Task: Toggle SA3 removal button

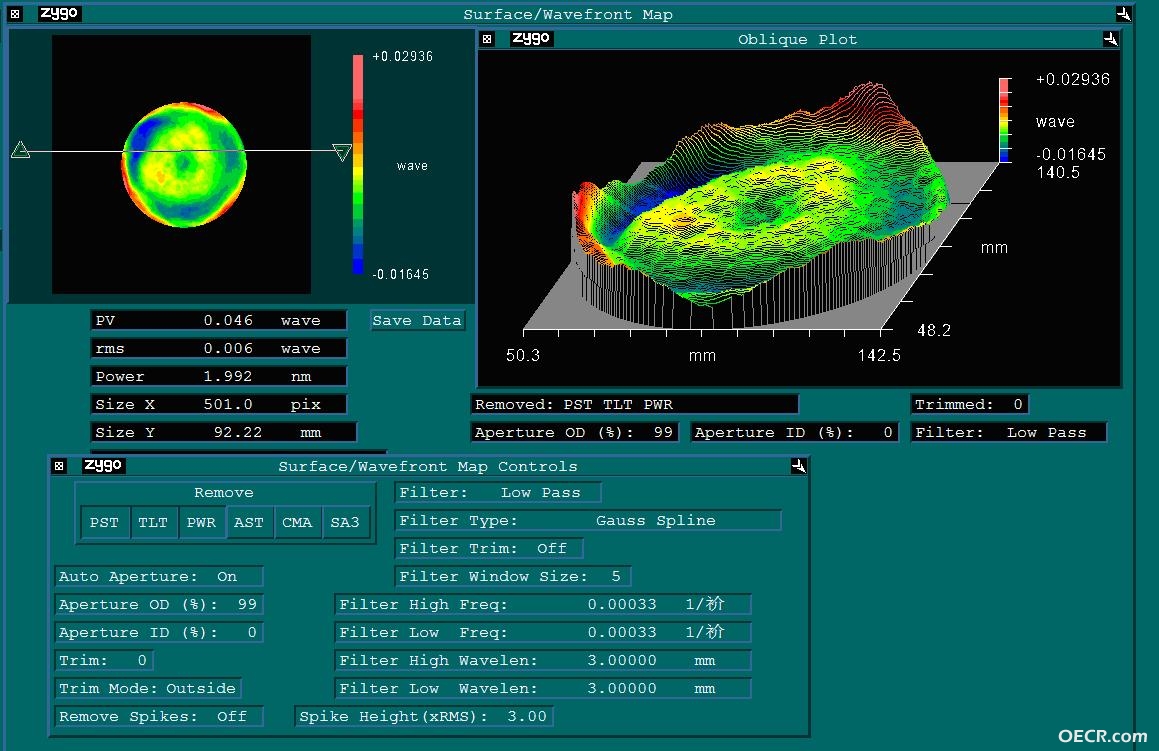Action: tap(345, 522)
